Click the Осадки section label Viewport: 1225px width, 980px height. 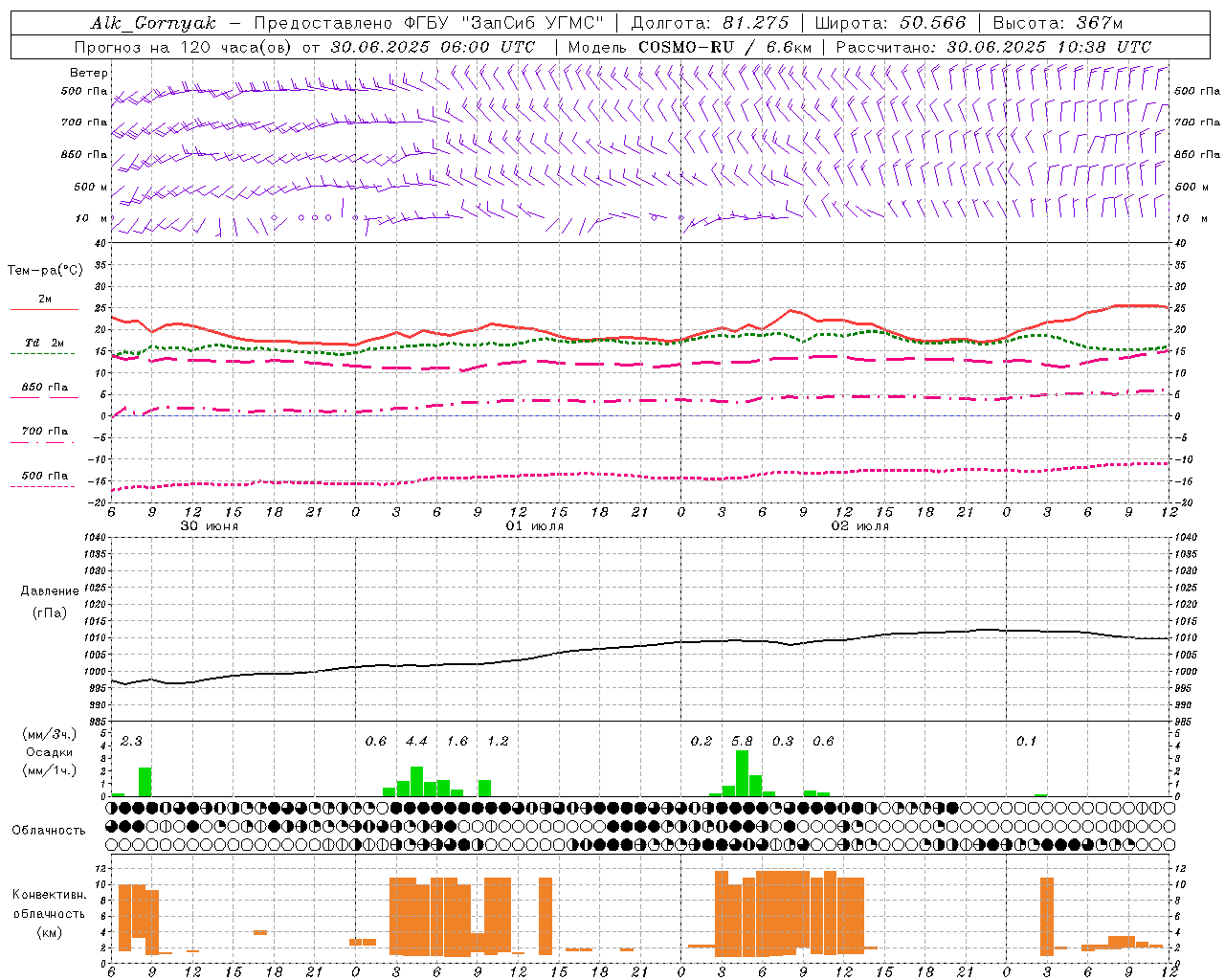[x=50, y=752]
